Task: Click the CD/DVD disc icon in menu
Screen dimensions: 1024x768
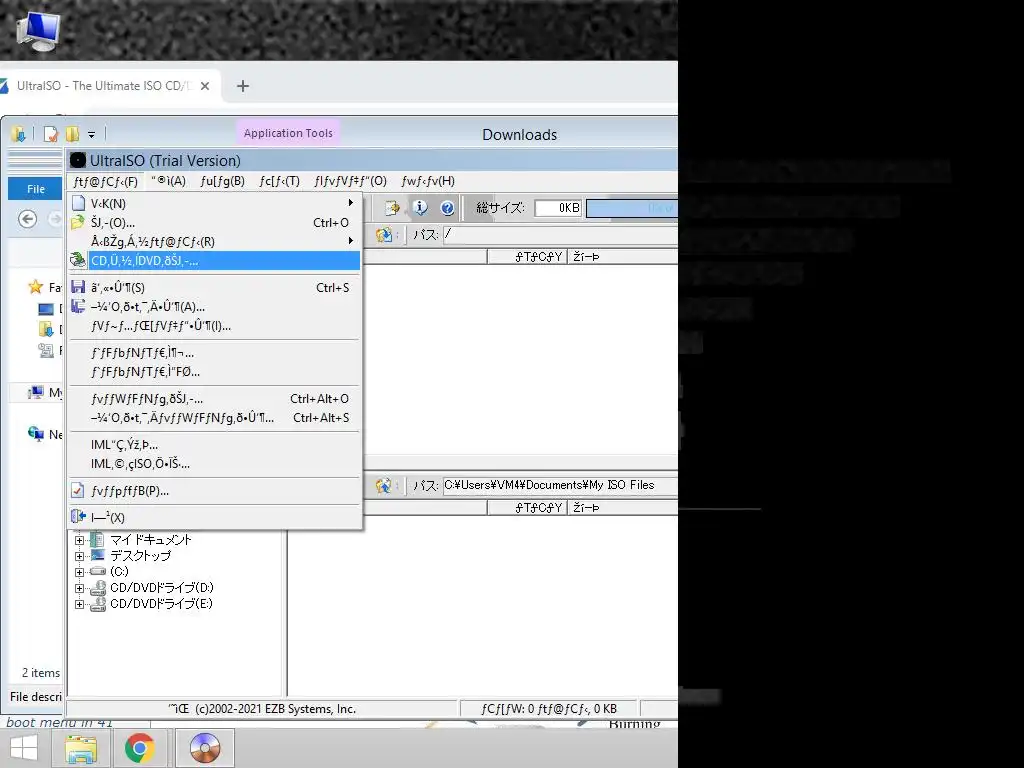Action: point(78,260)
